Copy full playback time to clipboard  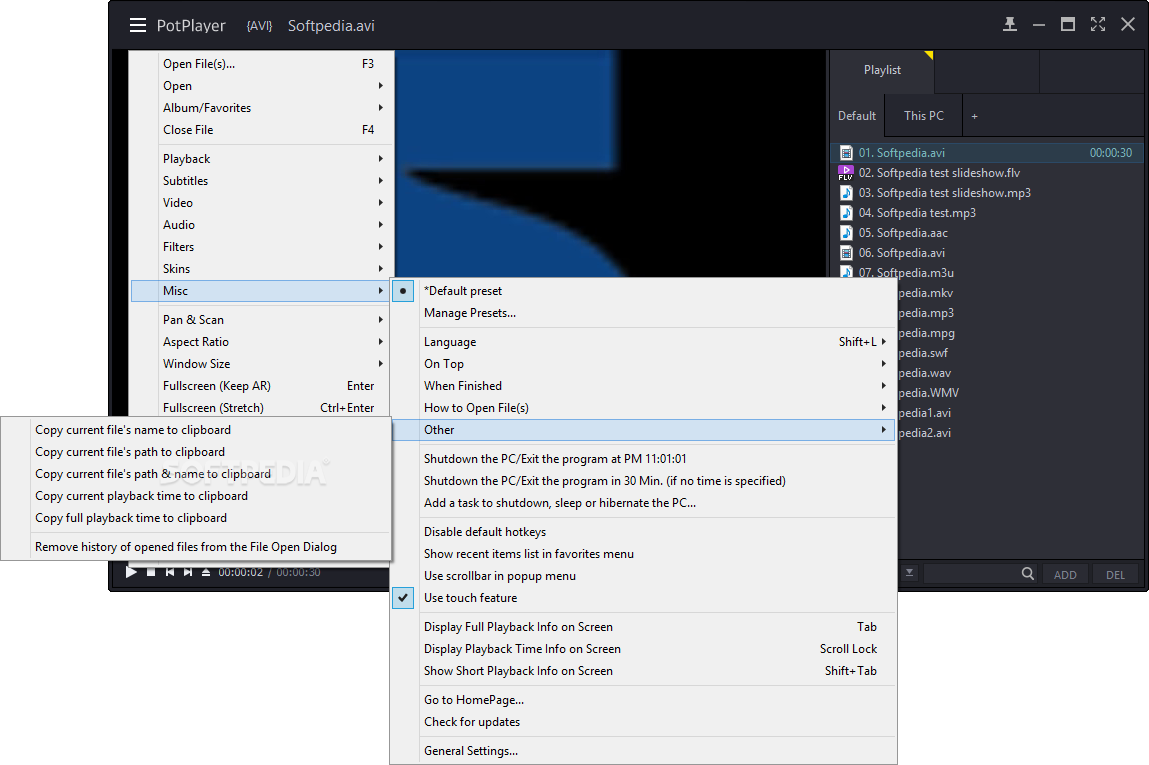pyautogui.click(x=196, y=518)
